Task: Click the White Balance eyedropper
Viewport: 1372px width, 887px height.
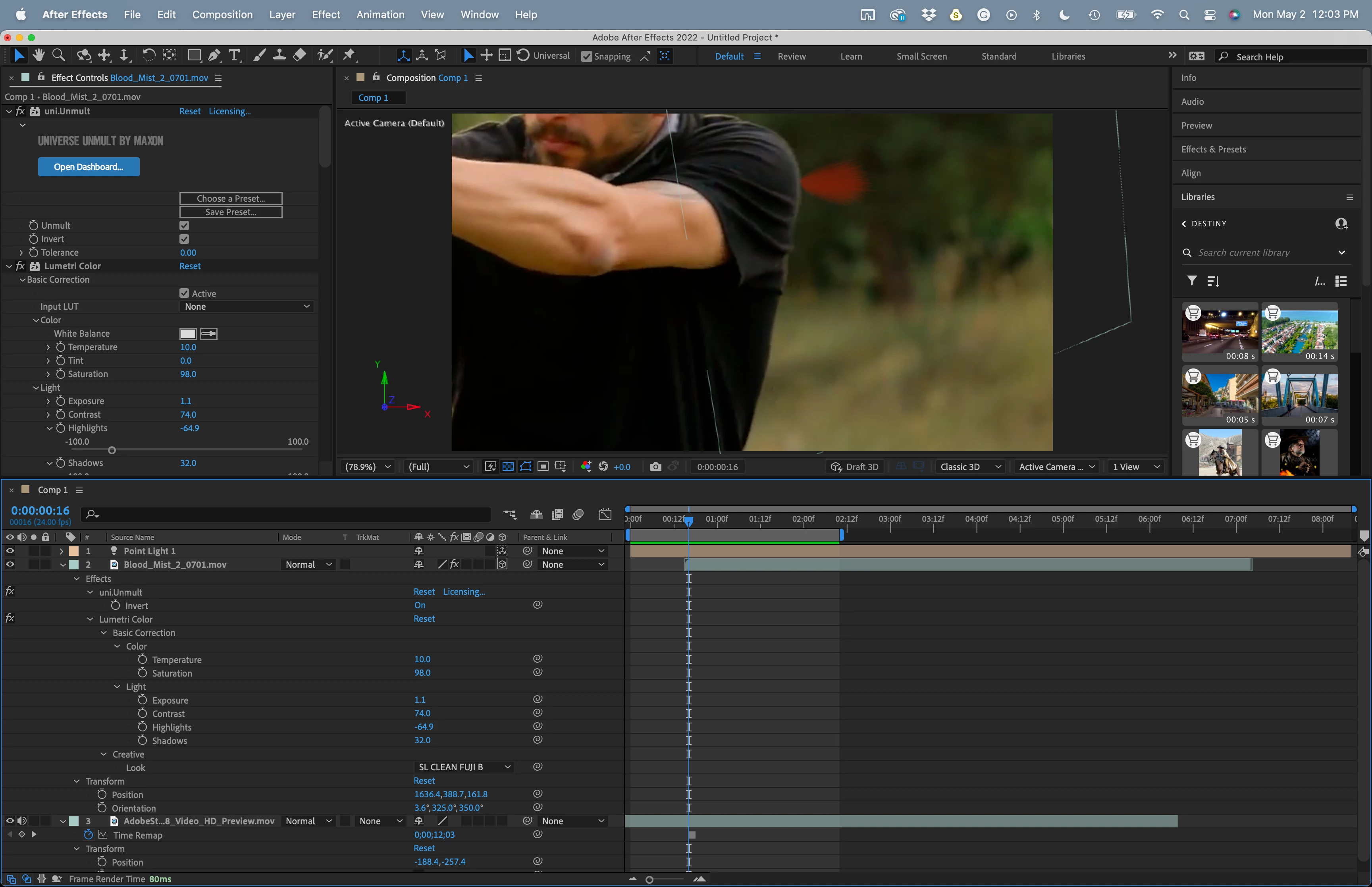Action: (208, 334)
